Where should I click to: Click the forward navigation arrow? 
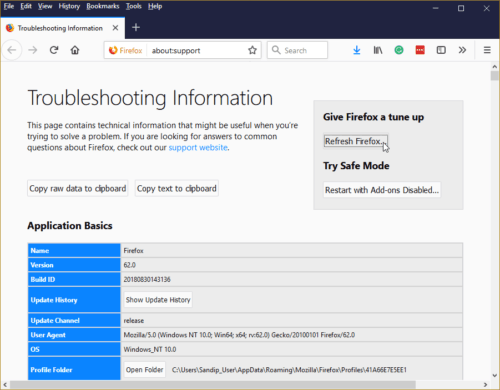33,50
